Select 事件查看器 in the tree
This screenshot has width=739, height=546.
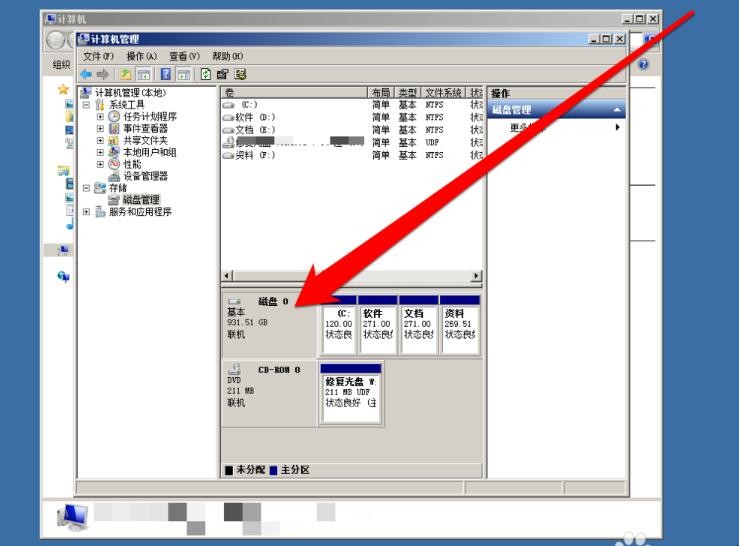(145, 129)
